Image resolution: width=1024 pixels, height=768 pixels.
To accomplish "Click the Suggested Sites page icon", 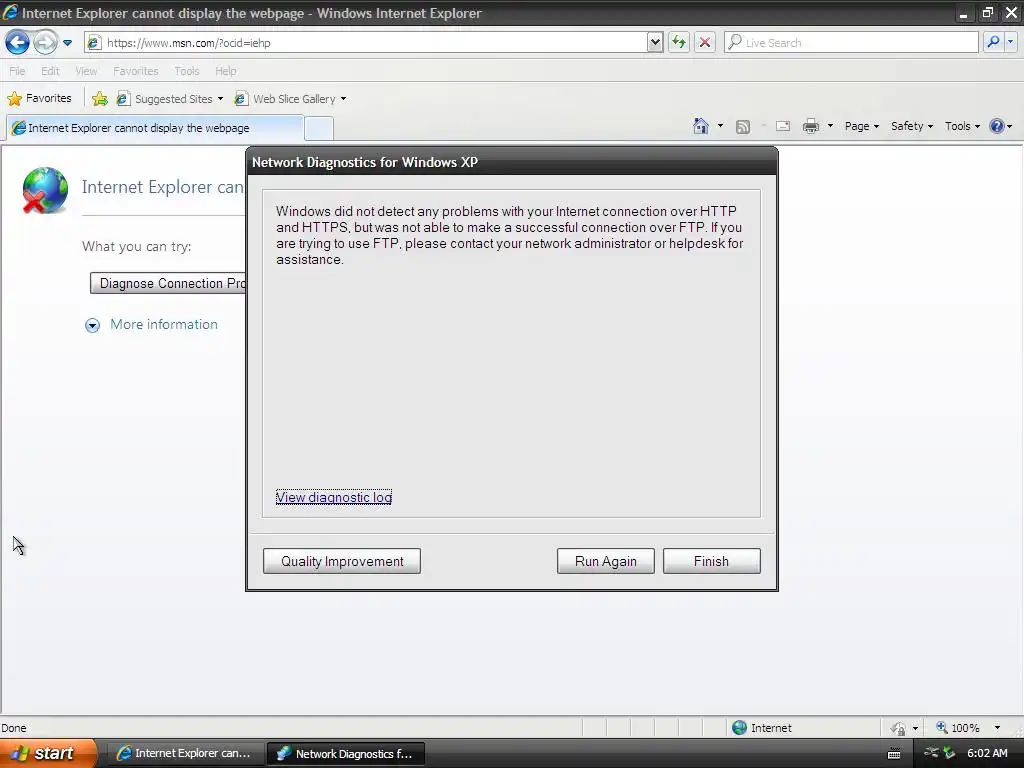I will point(123,99).
